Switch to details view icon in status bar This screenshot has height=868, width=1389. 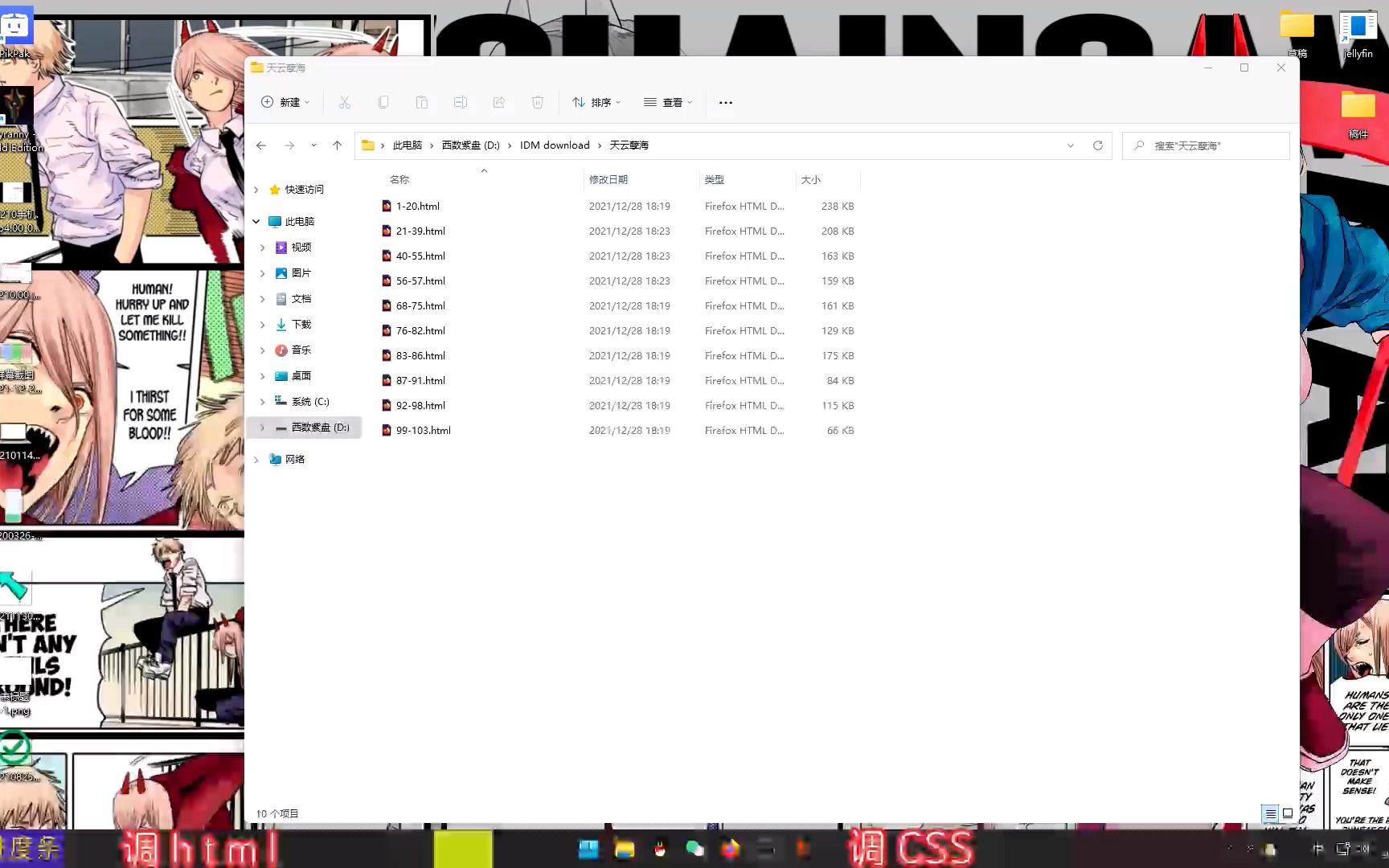pos(1270,813)
